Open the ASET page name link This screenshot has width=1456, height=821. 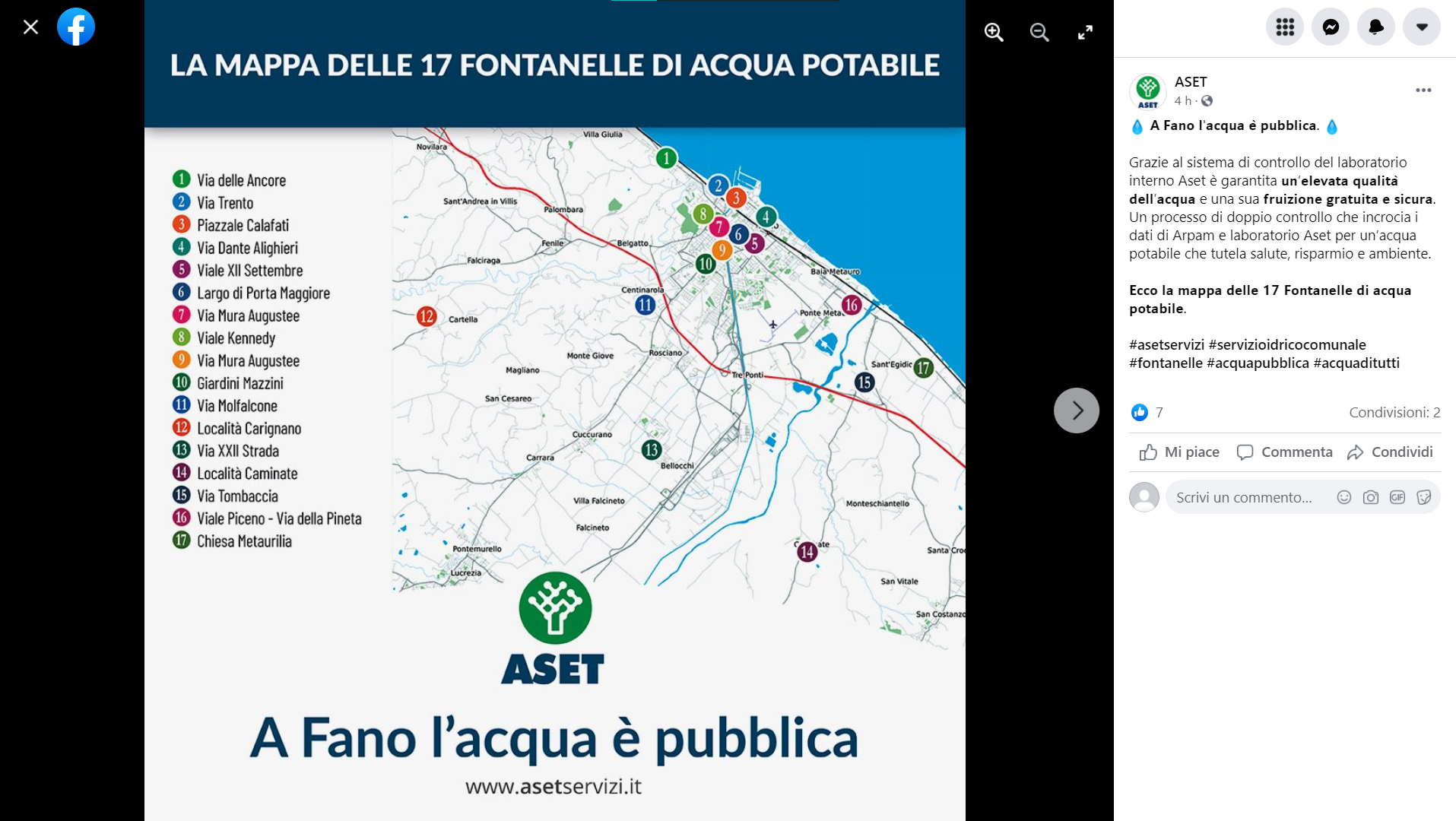(x=1191, y=82)
